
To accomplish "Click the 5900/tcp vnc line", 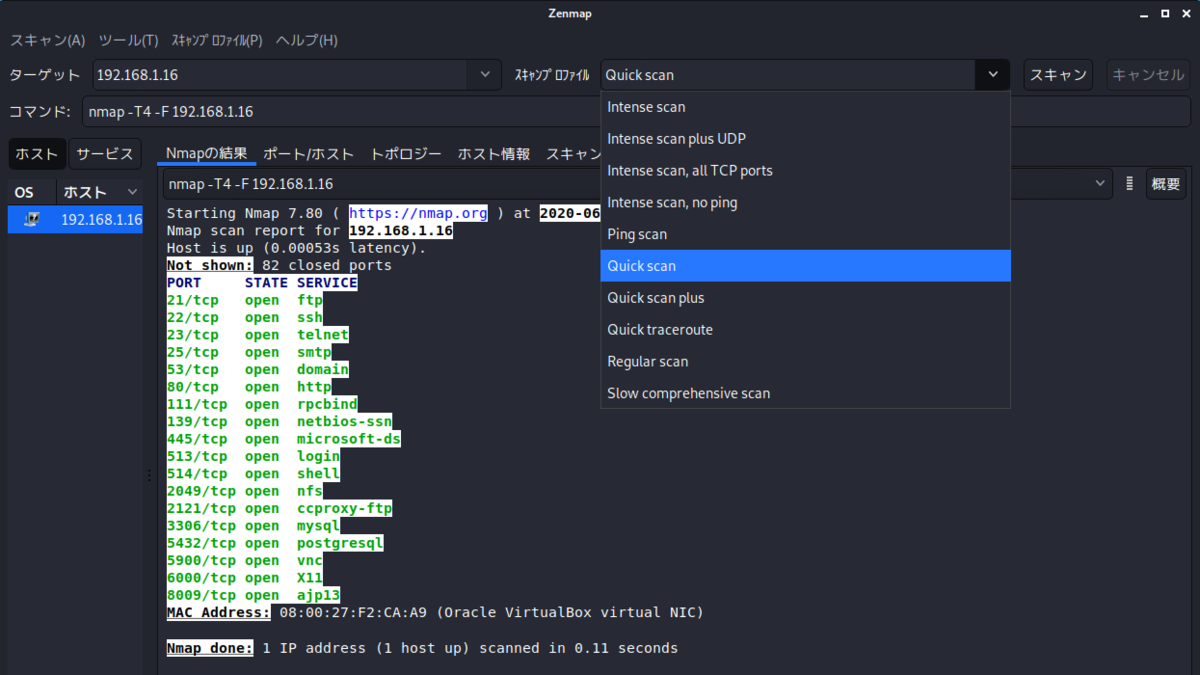I will click(245, 561).
